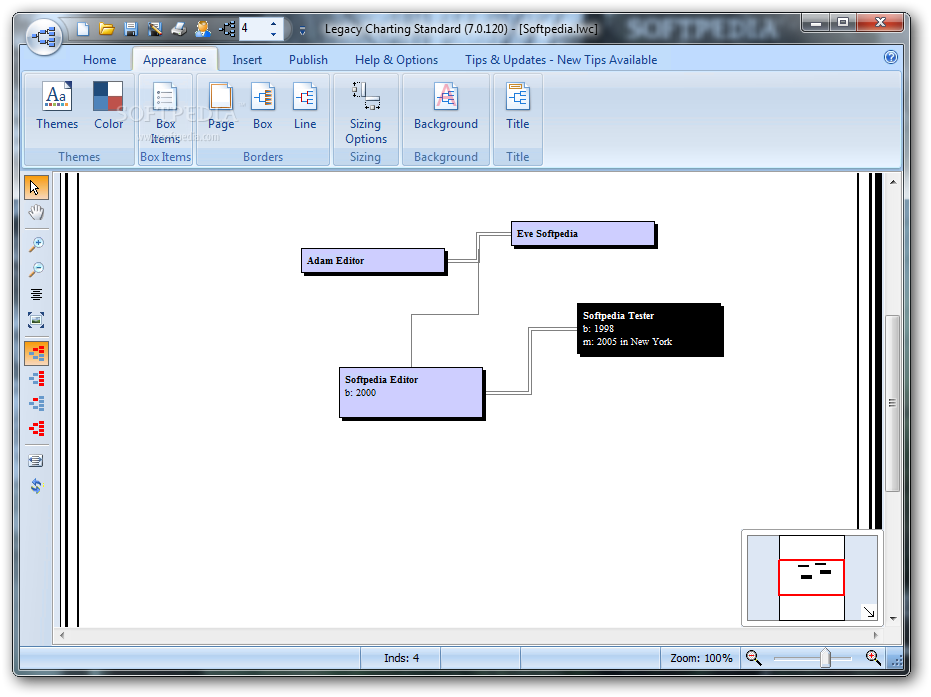Click the zoom in magnifier tool
Screen dimensions: 931x697
36,244
